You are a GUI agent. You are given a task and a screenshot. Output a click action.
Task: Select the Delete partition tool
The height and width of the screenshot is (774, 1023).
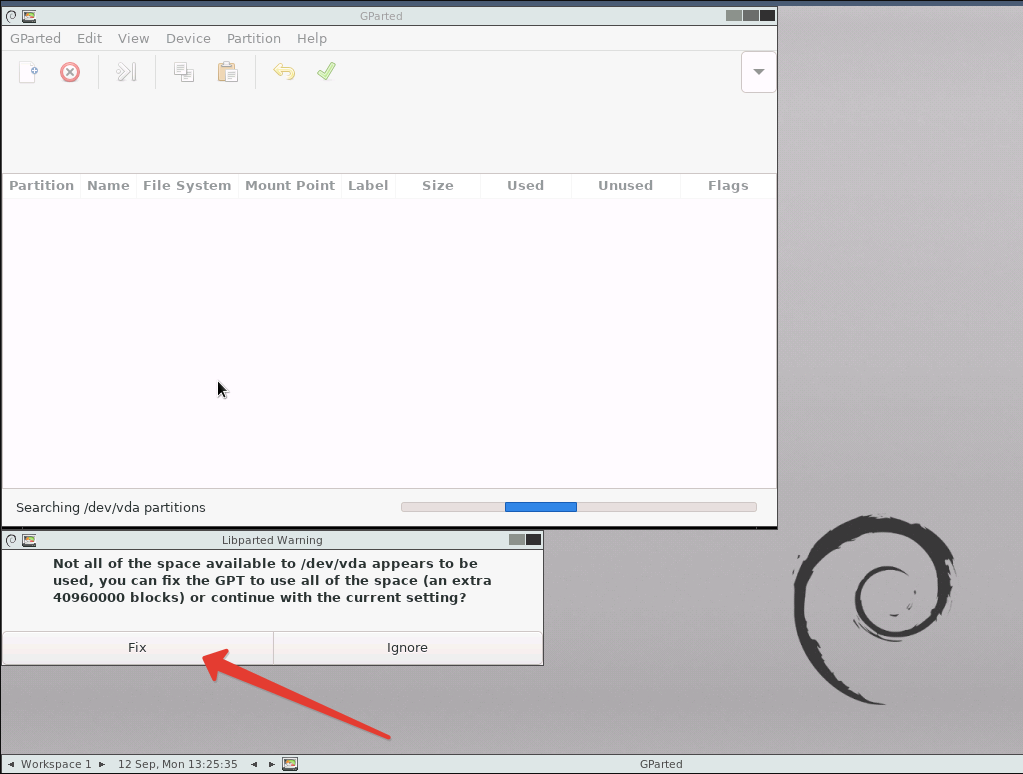pyautogui.click(x=69, y=71)
